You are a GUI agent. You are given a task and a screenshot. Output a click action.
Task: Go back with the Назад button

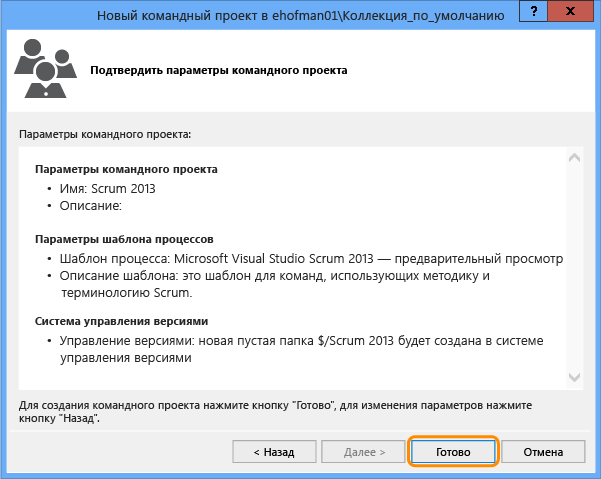(274, 452)
